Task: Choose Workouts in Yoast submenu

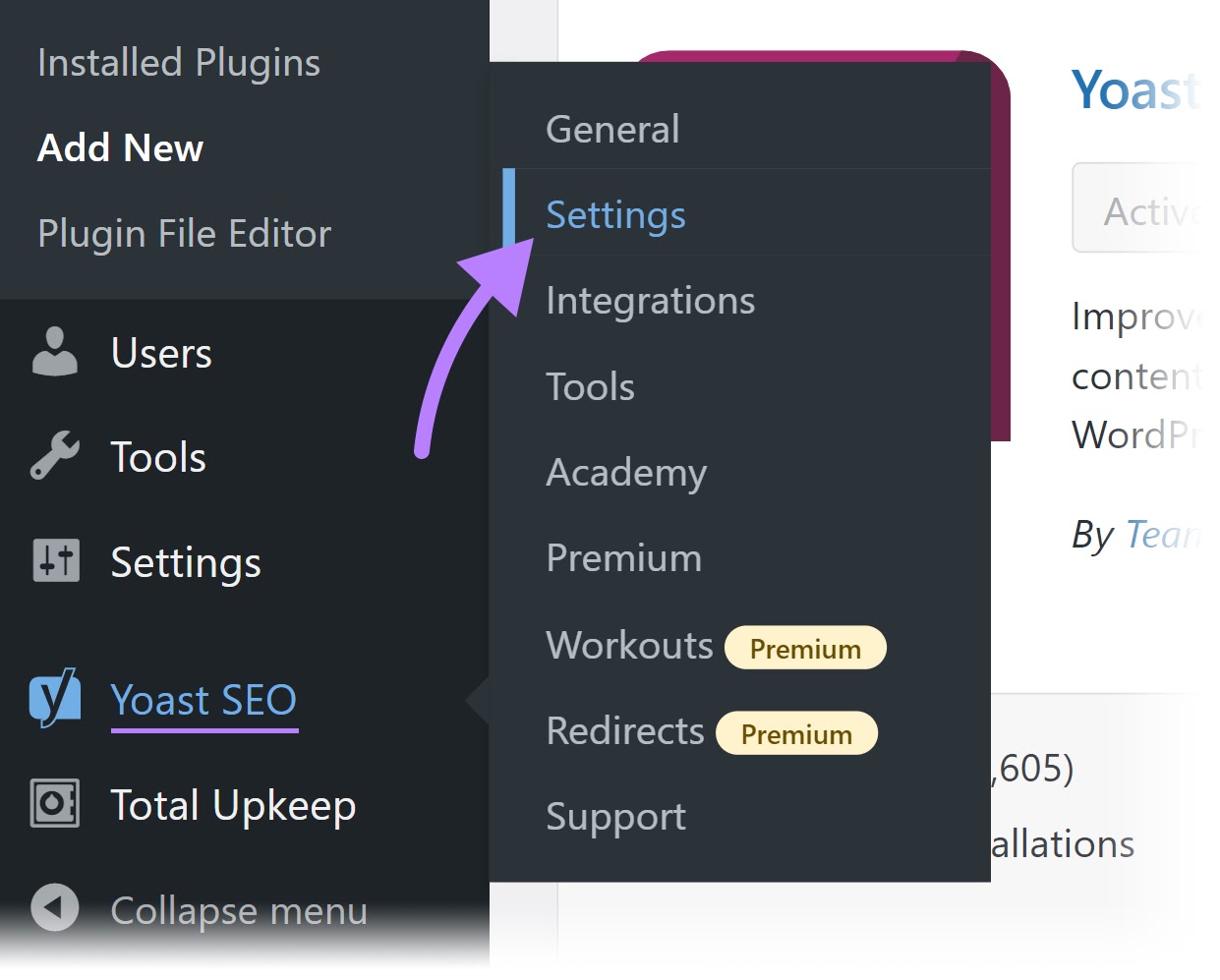Action: 629,645
